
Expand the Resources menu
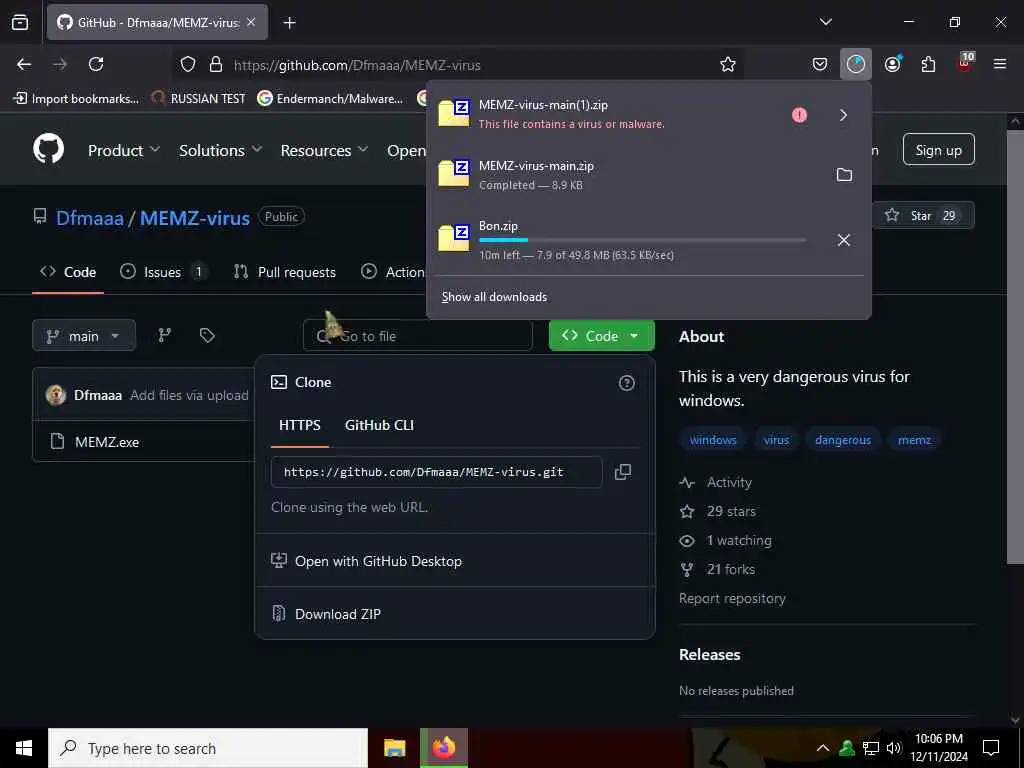pos(325,150)
